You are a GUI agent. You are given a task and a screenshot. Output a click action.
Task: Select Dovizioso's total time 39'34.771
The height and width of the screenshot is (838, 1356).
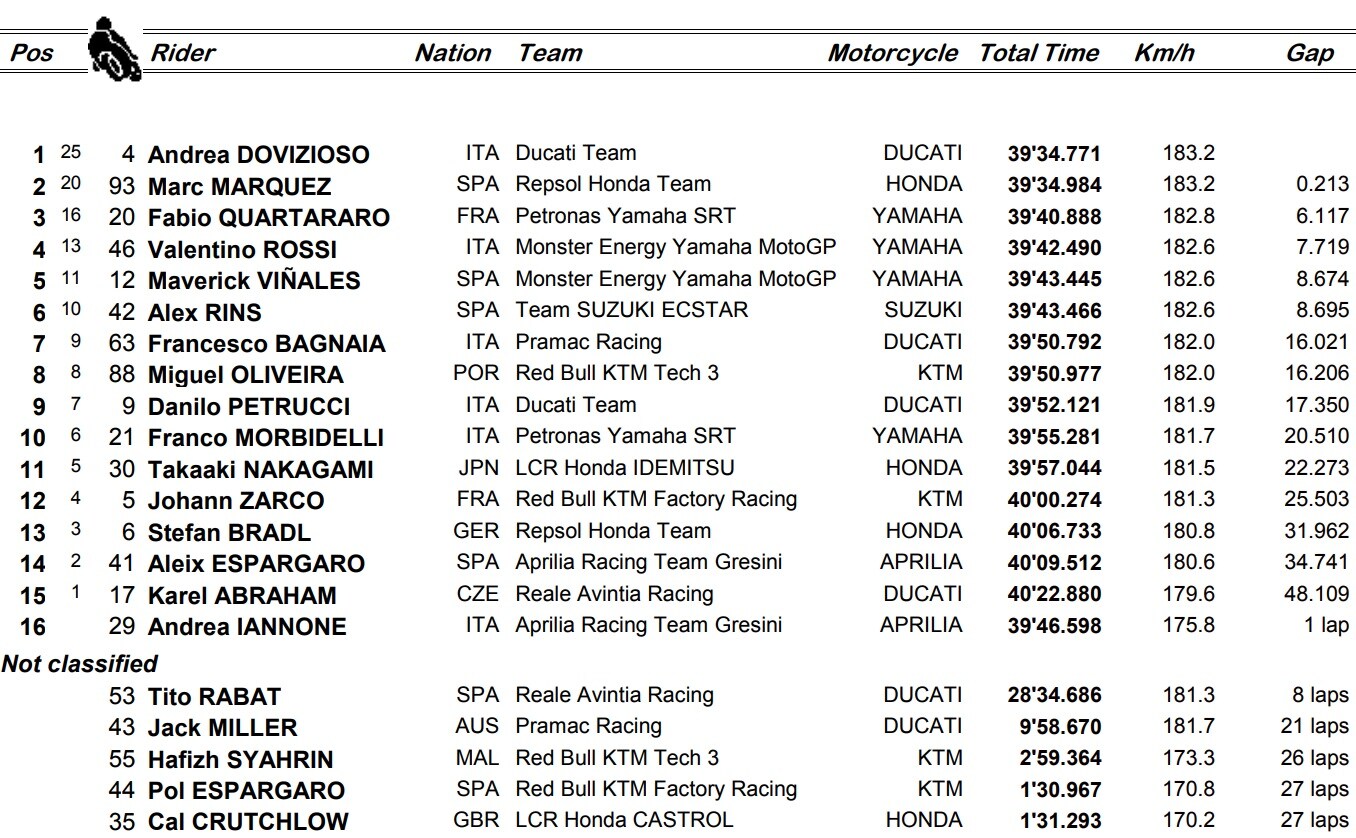1054,154
